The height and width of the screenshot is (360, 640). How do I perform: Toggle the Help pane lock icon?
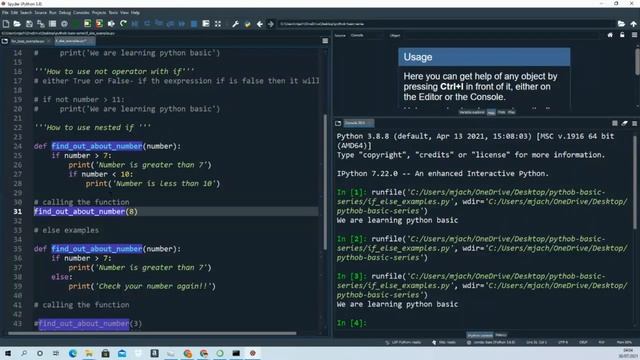tap(622, 35)
